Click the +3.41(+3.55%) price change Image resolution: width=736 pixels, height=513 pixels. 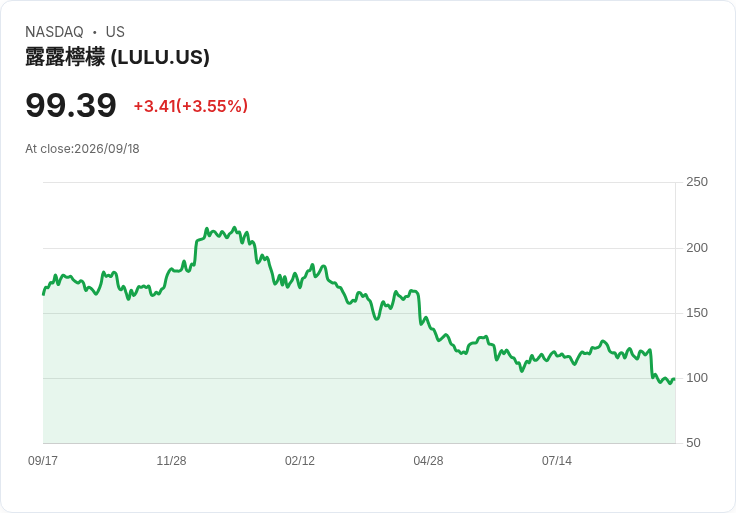point(191,106)
